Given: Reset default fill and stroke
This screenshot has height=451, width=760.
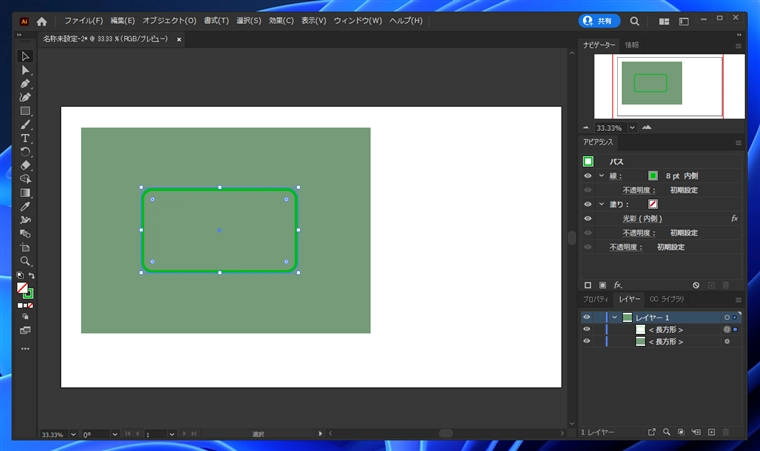Looking at the screenshot, I should 20,275.
